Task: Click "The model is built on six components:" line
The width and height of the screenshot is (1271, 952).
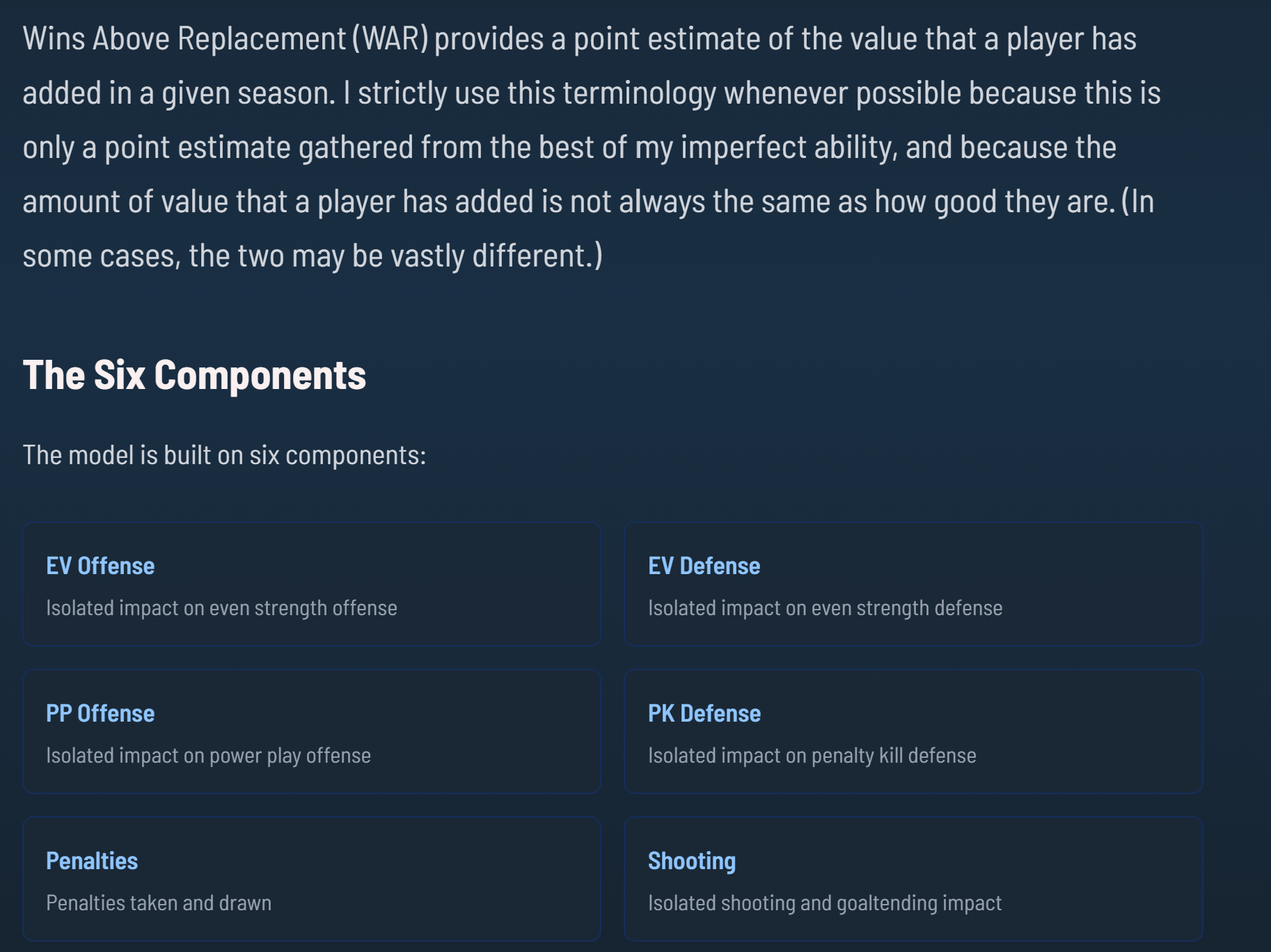Action: tap(224, 455)
